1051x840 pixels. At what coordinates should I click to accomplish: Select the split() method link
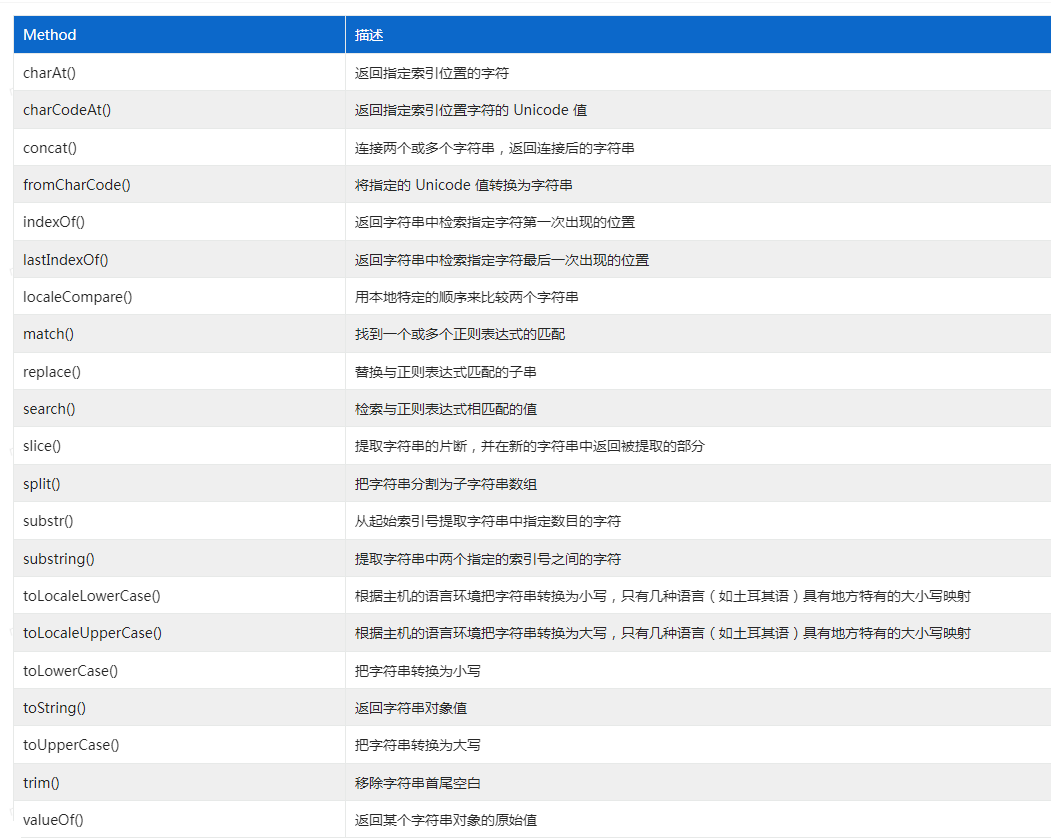(40, 483)
